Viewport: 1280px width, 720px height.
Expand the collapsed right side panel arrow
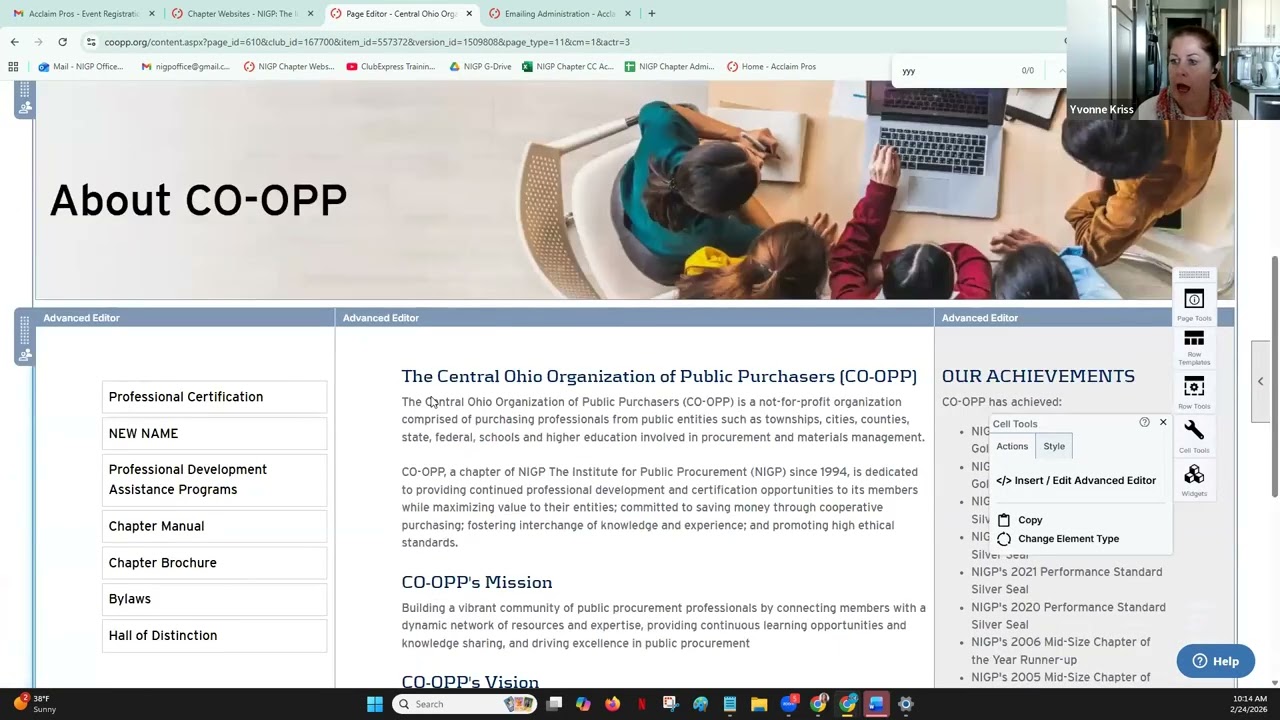[x=1260, y=381]
